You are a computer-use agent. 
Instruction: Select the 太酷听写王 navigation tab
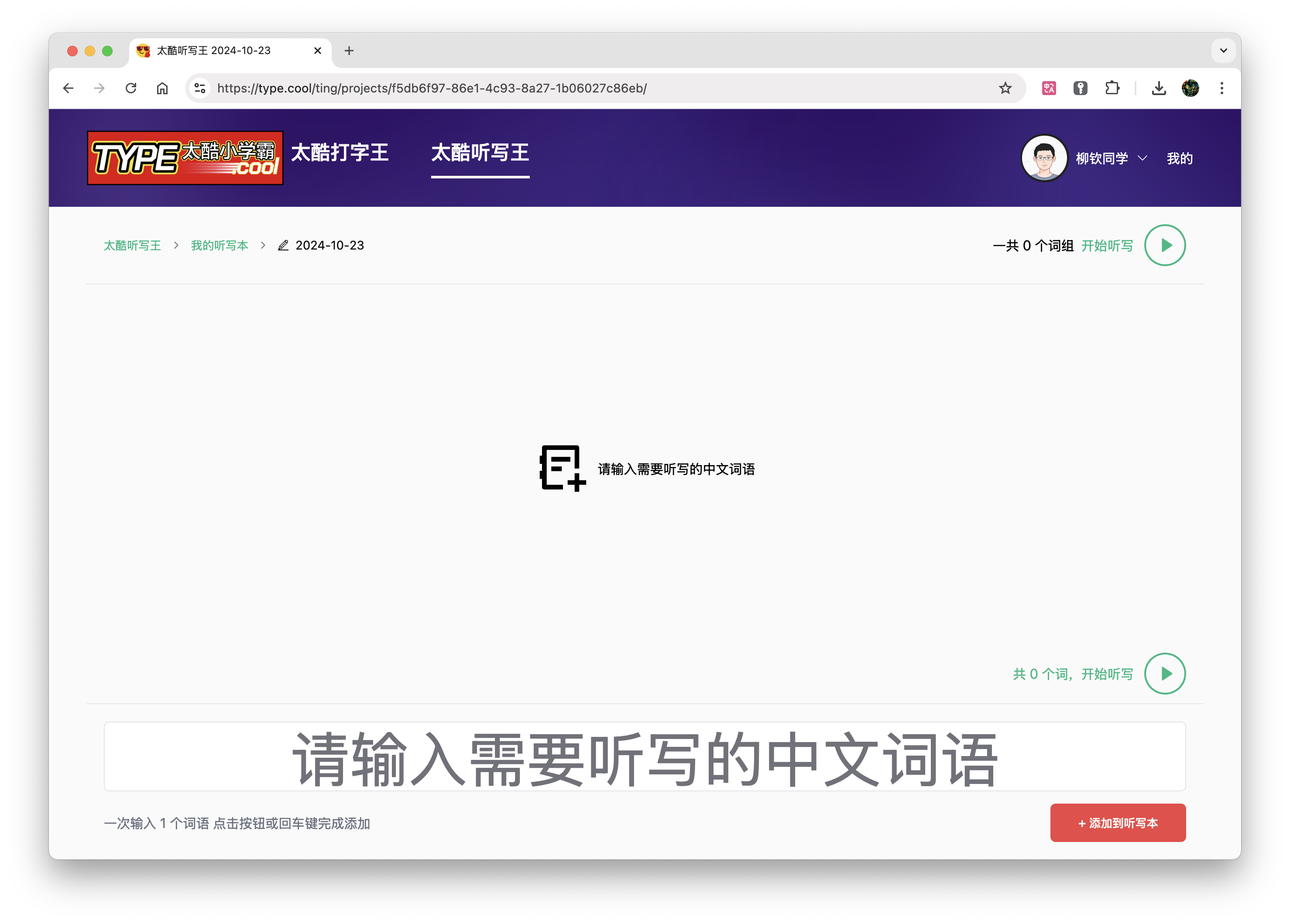(480, 152)
